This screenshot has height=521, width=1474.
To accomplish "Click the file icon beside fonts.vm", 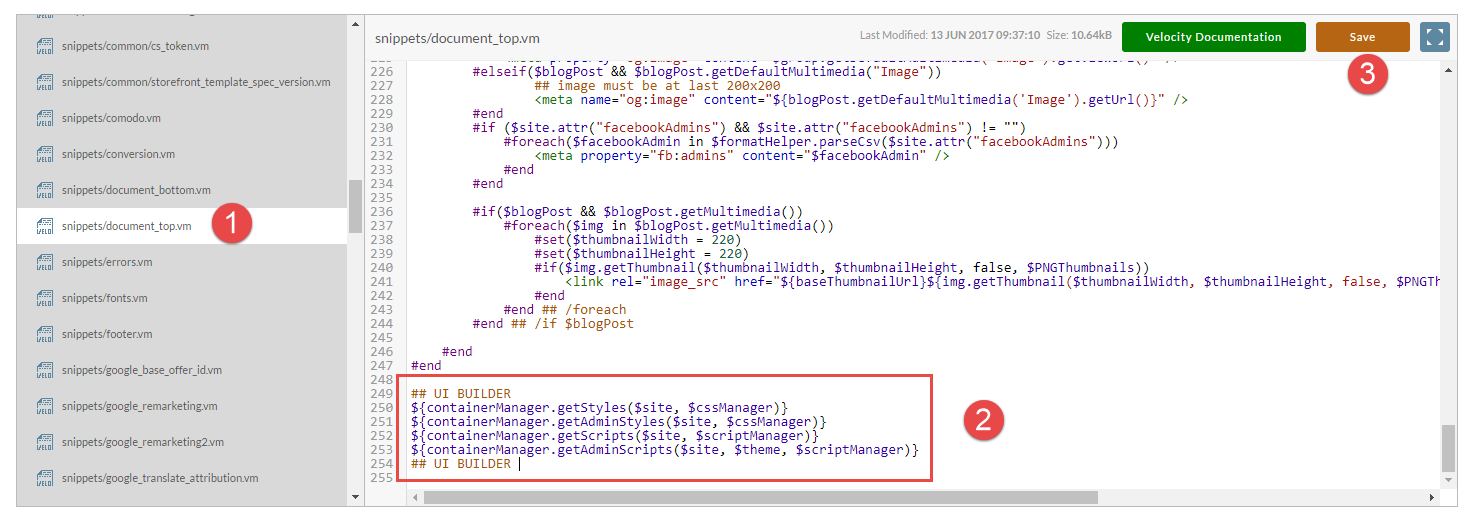I will pos(44,298).
